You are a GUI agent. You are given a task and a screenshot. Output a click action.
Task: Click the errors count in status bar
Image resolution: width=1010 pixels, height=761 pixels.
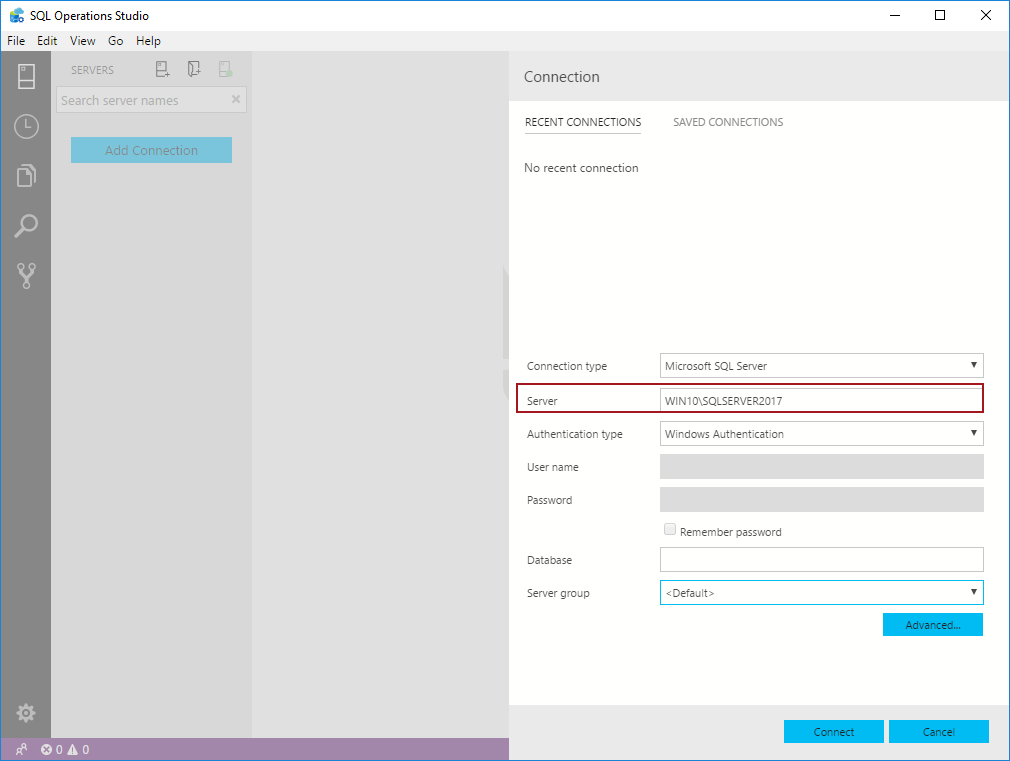(x=52, y=749)
